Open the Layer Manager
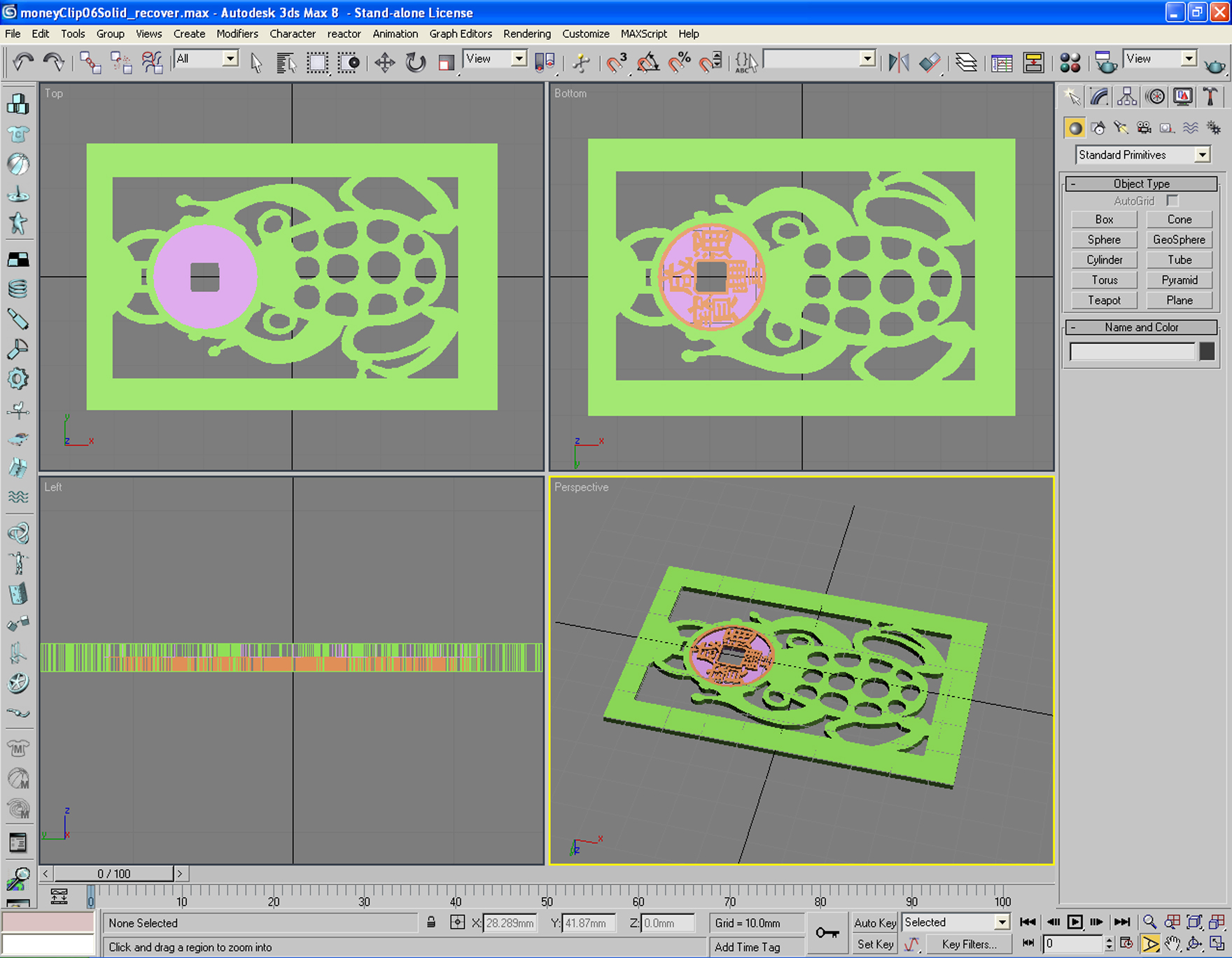This screenshot has height=958, width=1232. [966, 63]
